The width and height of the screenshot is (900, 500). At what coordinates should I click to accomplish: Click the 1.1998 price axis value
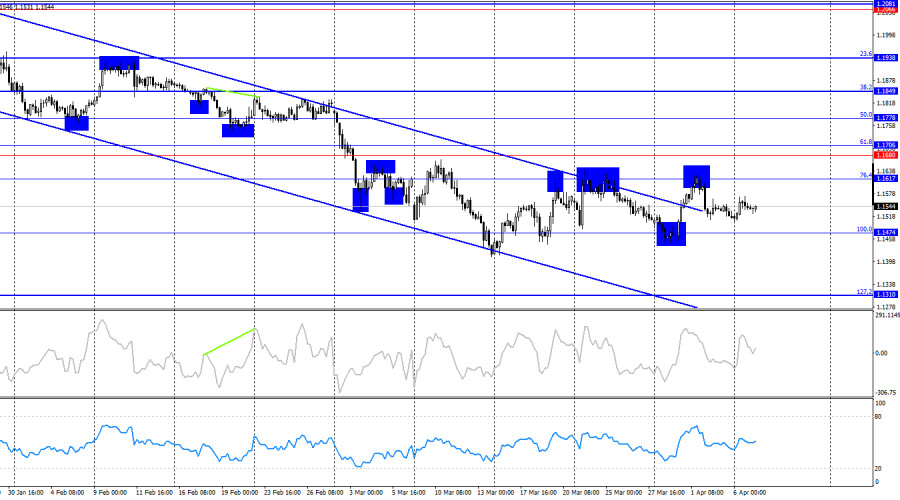(886, 36)
